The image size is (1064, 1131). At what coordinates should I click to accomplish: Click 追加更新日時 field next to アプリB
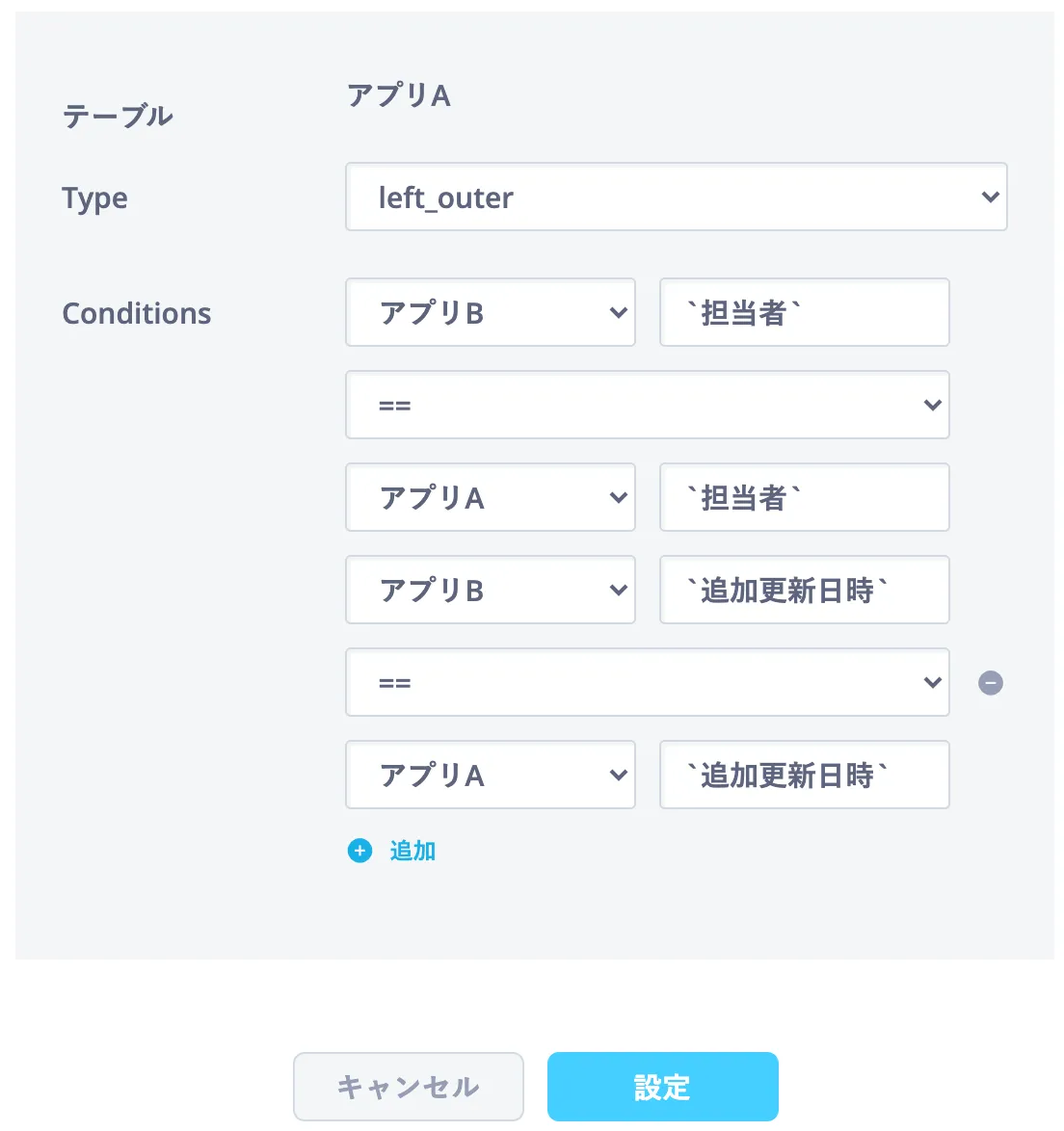(x=804, y=591)
